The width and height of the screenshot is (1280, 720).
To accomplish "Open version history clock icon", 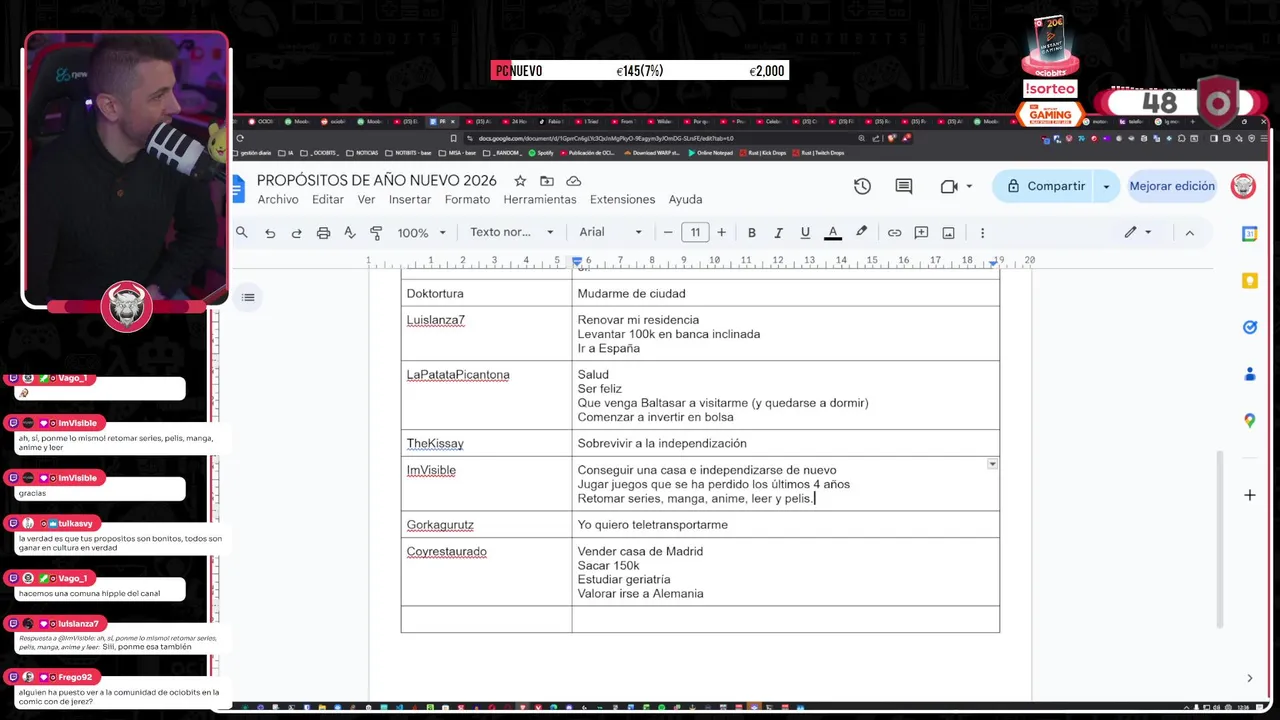I will [862, 186].
